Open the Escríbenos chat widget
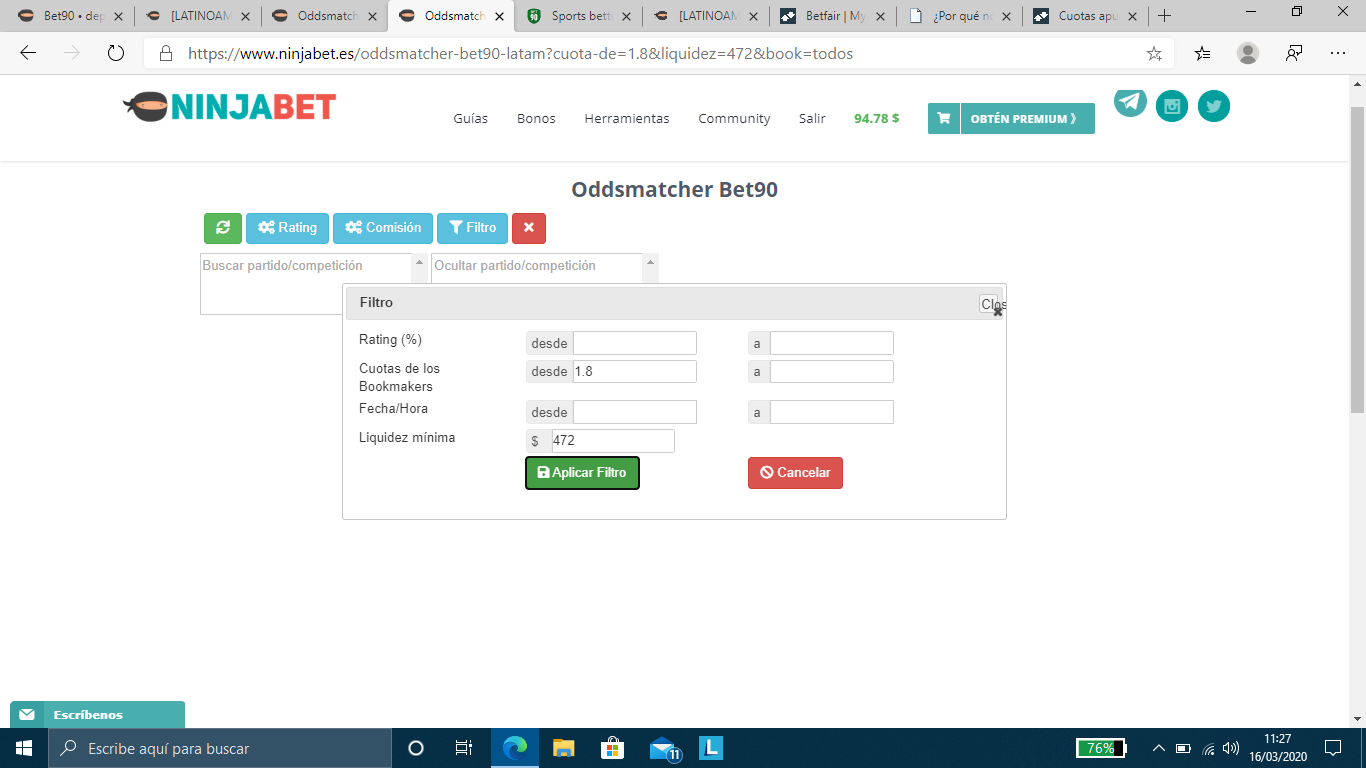Image resolution: width=1366 pixels, height=768 pixels. pyautogui.click(x=97, y=714)
